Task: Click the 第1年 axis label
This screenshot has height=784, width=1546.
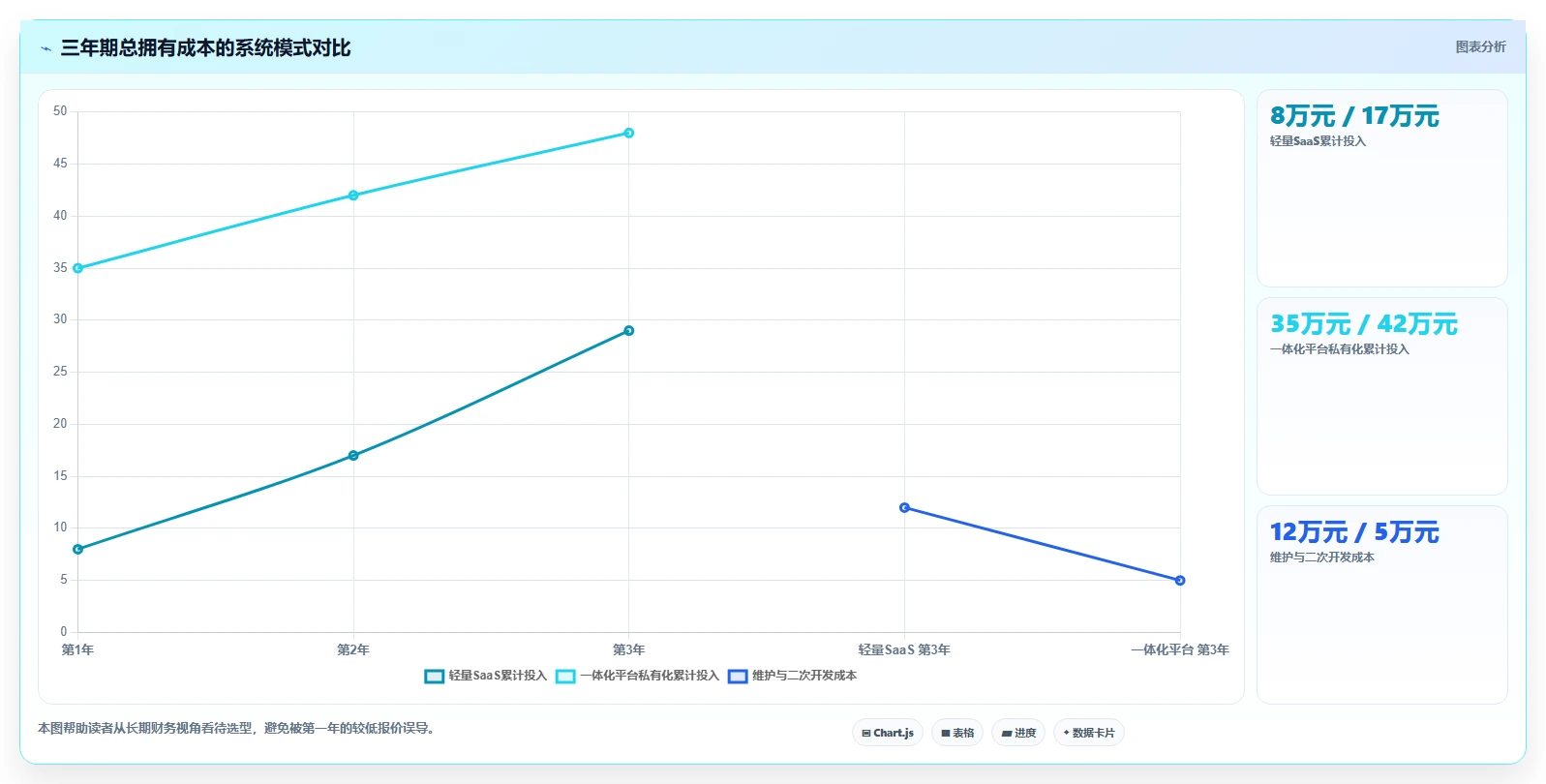Action: click(78, 650)
